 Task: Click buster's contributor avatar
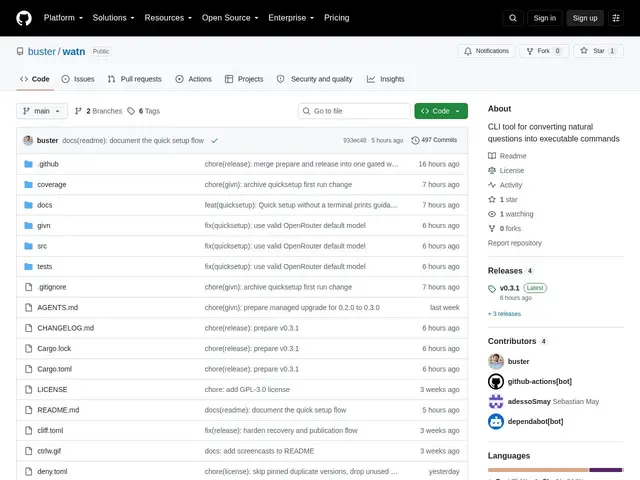(496, 361)
